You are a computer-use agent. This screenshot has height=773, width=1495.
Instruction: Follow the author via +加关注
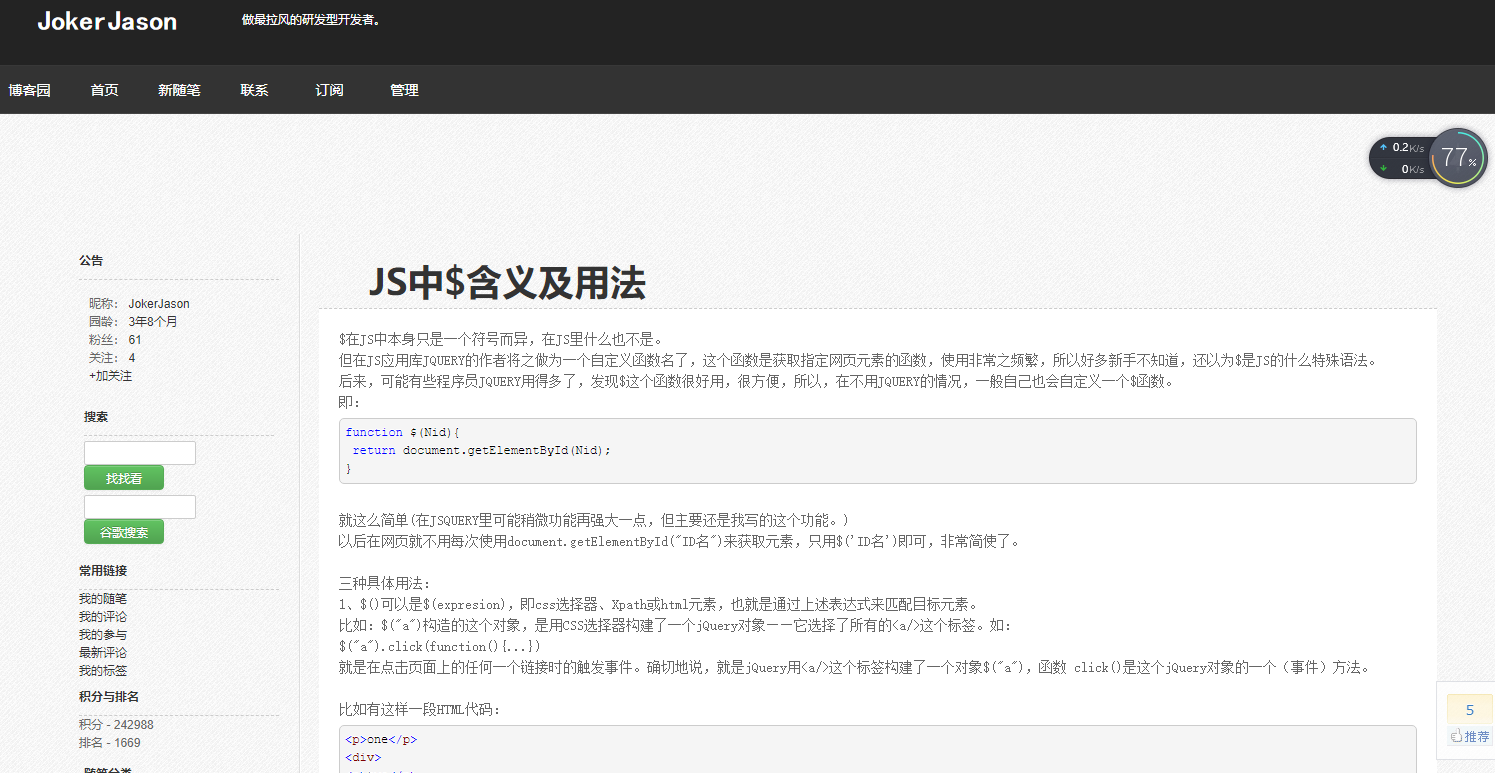pyautogui.click(x=110, y=376)
